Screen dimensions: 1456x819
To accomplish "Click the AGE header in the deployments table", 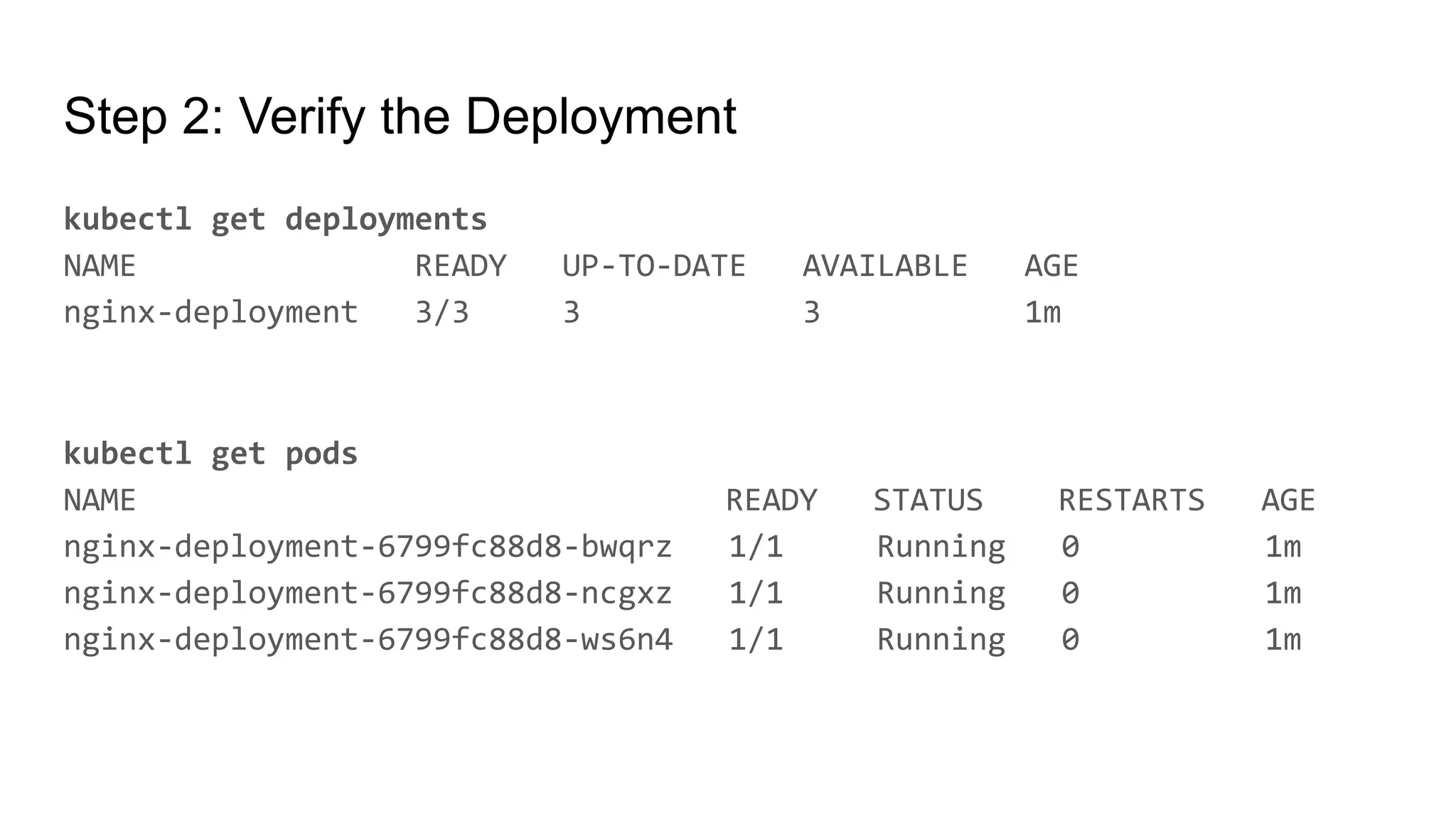I will pyautogui.click(x=1051, y=267).
